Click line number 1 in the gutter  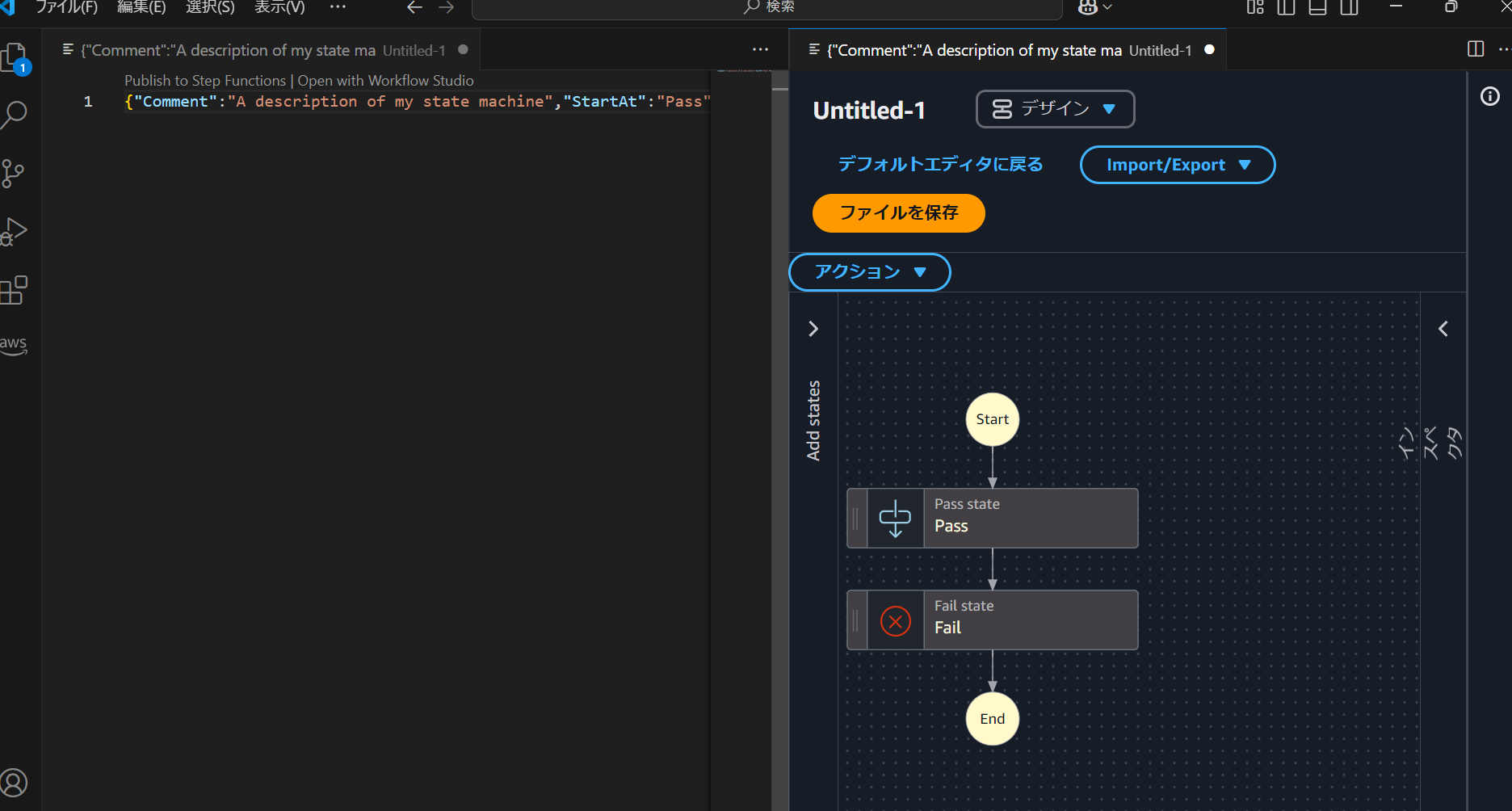pos(88,102)
